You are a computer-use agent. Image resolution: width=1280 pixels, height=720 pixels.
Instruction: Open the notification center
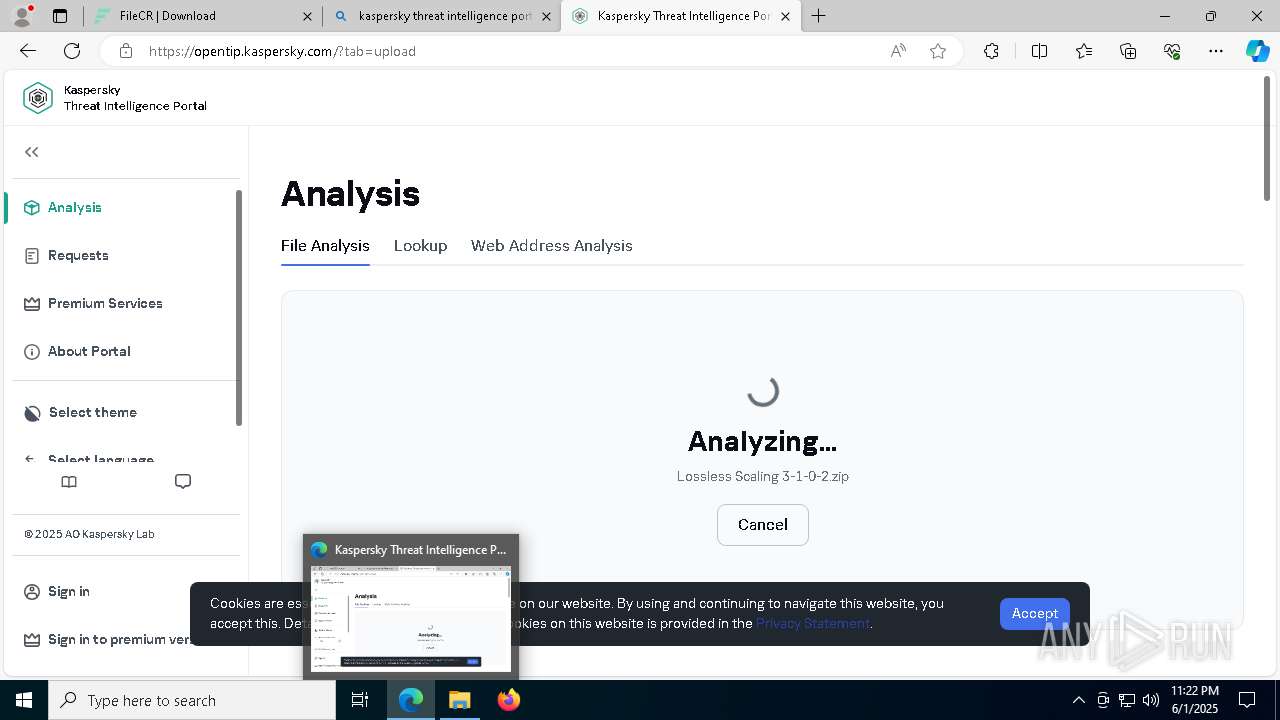pos(1247,700)
